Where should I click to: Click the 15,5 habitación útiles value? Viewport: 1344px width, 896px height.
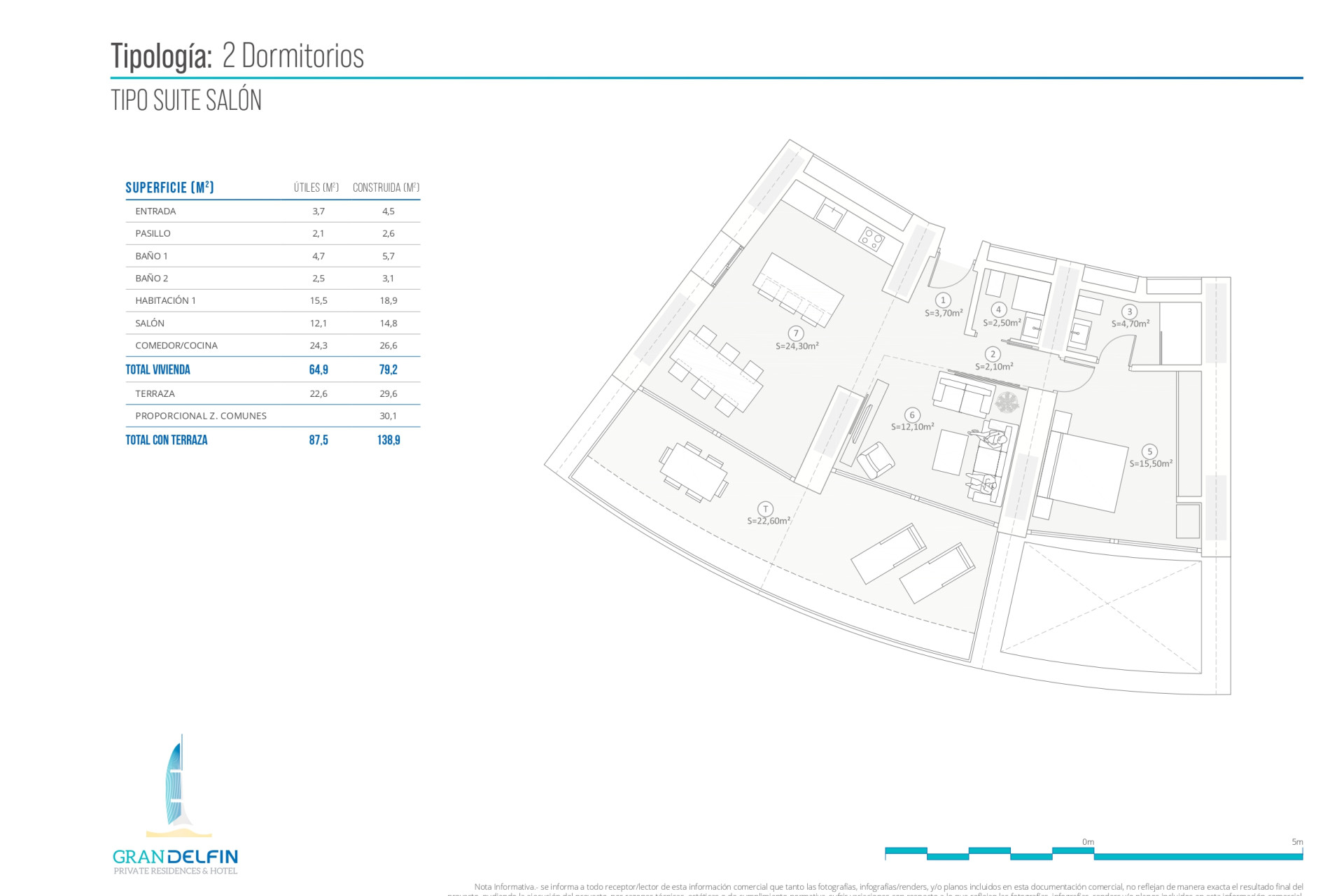tap(318, 300)
